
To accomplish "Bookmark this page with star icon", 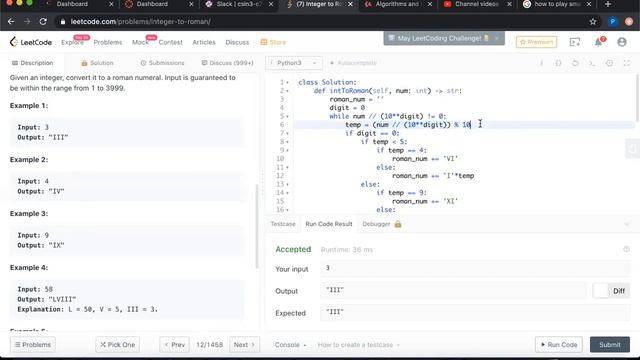I will [593, 22].
